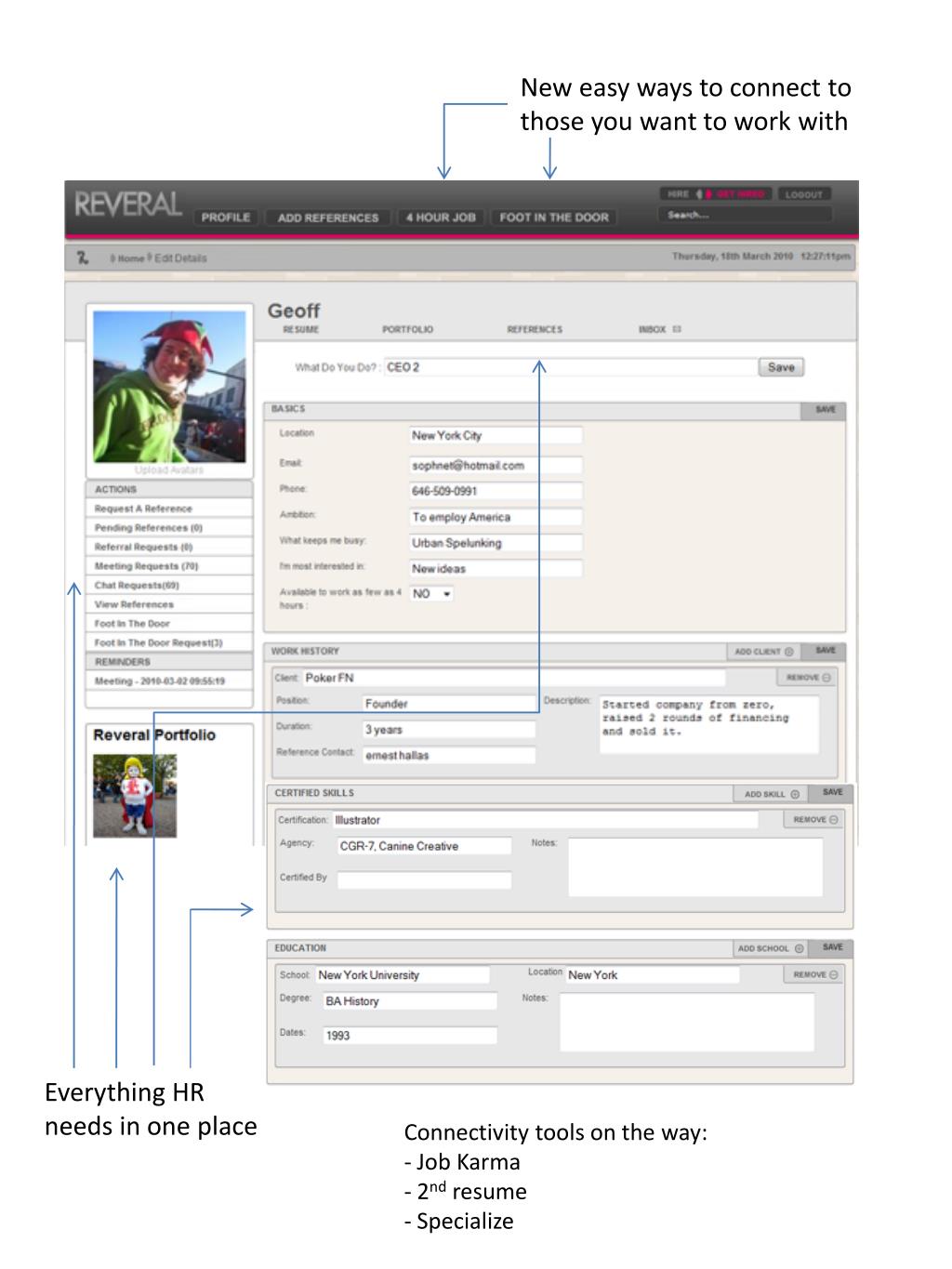The width and height of the screenshot is (952, 1269).
Task: Add a client in Work History
Action: 764,652
